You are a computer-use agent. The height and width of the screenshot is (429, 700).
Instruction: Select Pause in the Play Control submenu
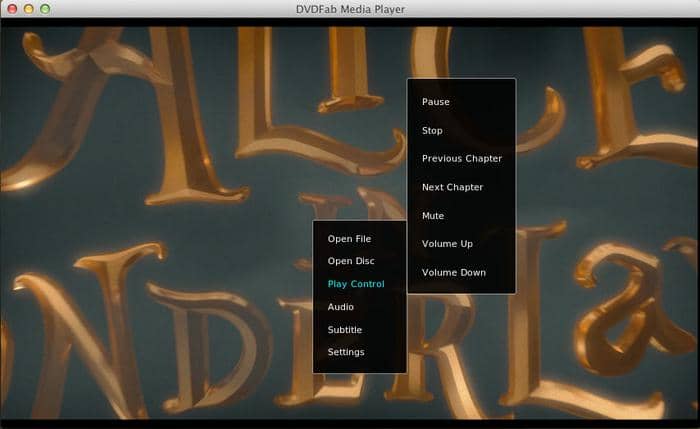pyautogui.click(x=436, y=102)
